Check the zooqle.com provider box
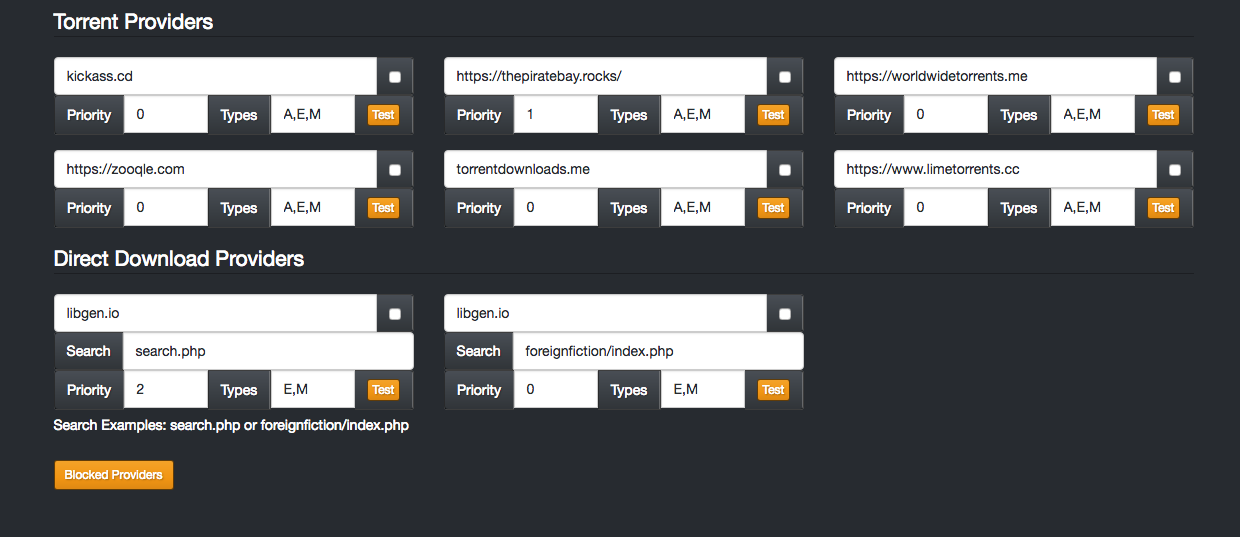The width and height of the screenshot is (1240, 537). [394, 170]
